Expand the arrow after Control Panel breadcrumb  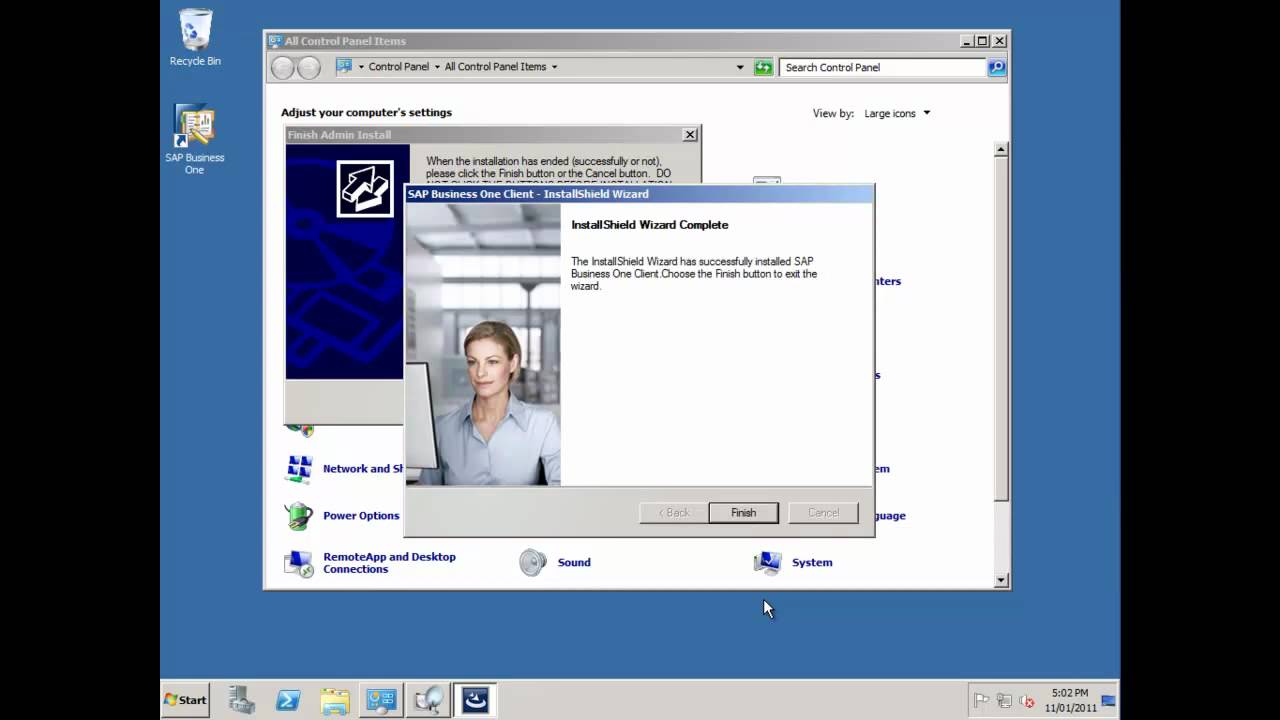pos(437,67)
